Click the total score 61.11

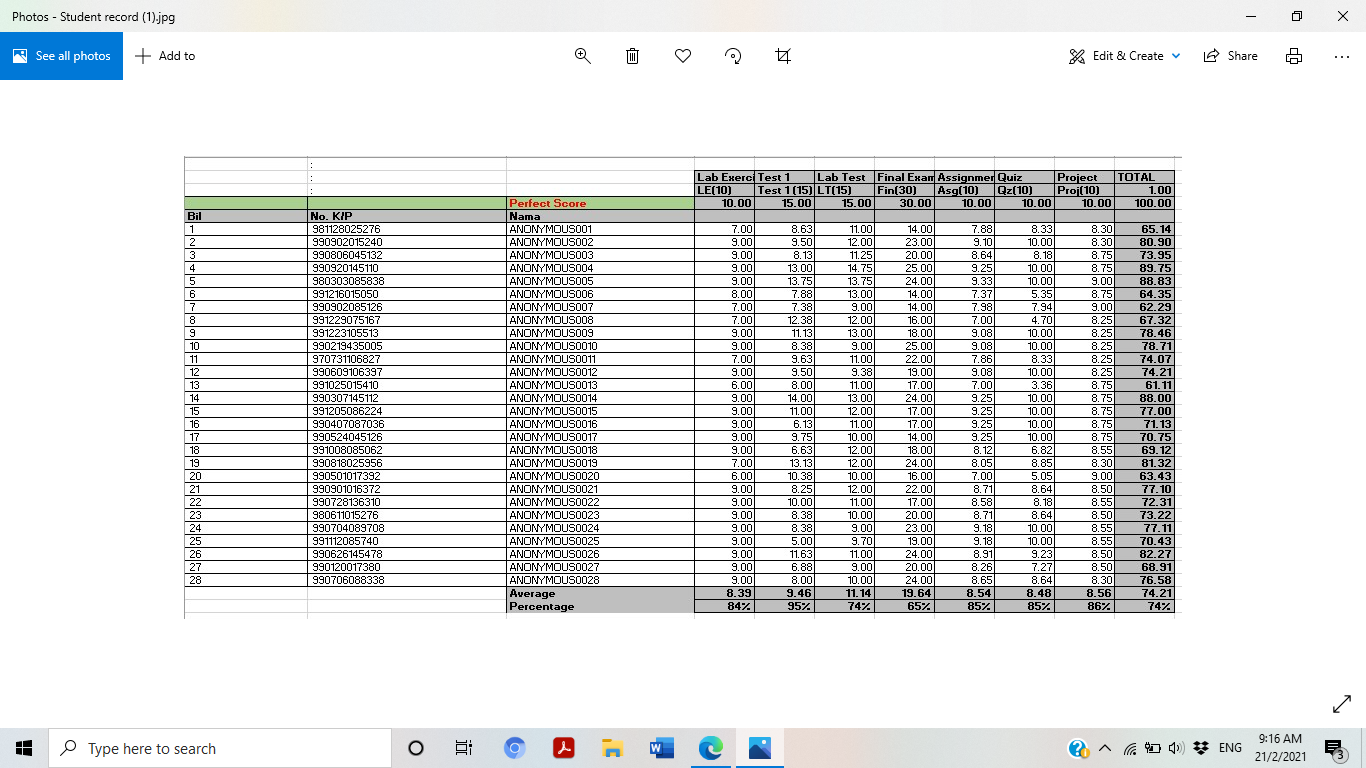(1158, 385)
